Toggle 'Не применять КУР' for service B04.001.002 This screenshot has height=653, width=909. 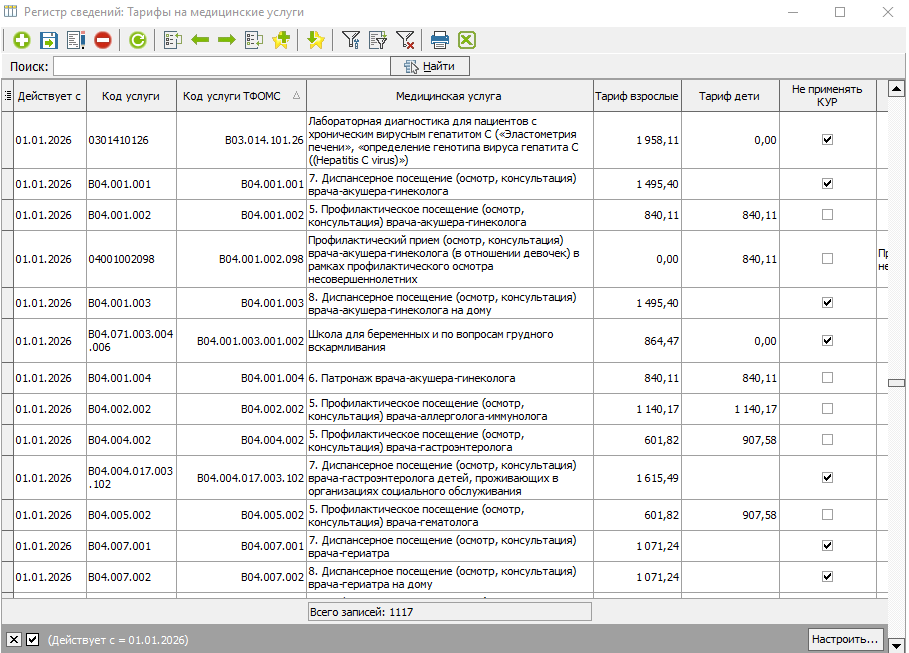[x=827, y=215]
